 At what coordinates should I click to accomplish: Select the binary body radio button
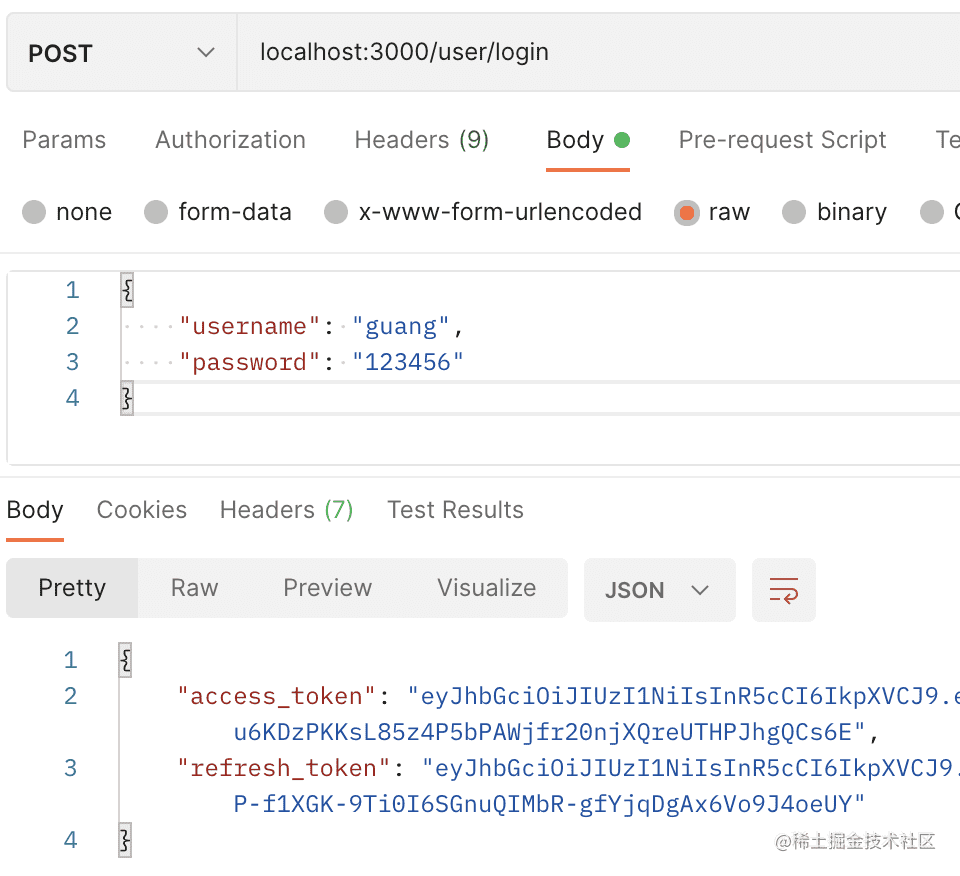[795, 212]
